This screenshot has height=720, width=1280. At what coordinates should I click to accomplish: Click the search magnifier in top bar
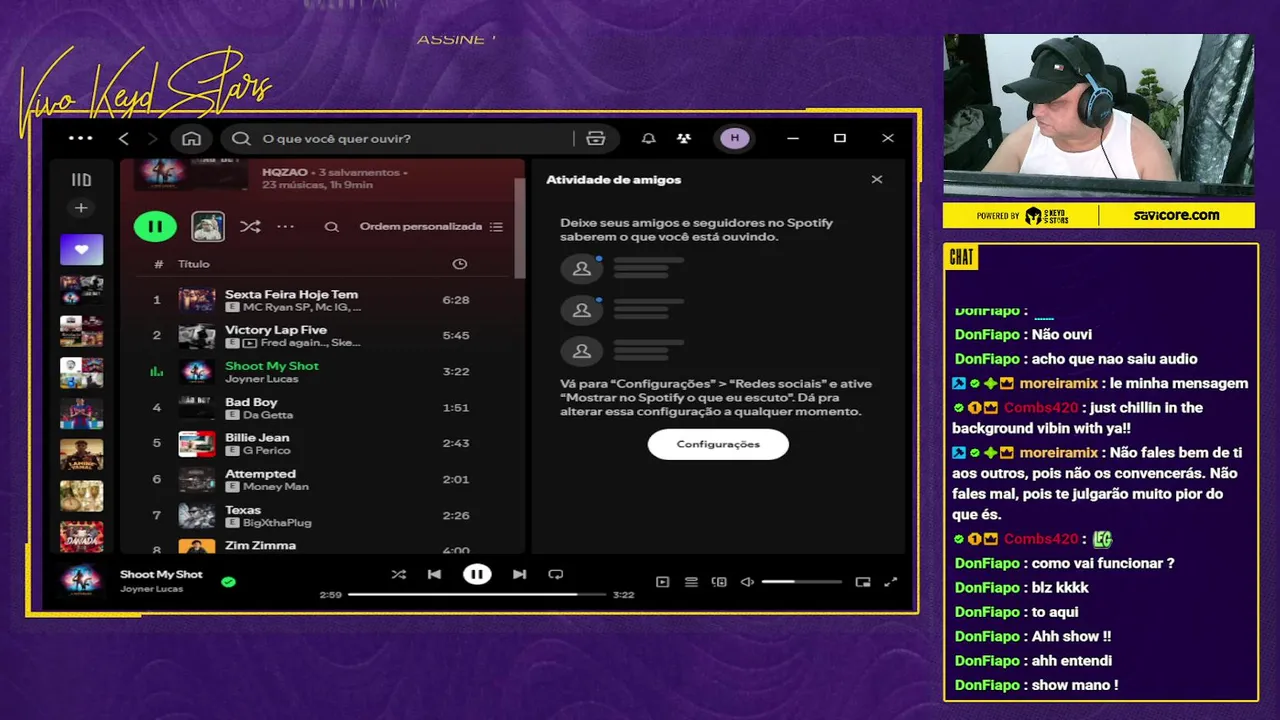point(241,138)
